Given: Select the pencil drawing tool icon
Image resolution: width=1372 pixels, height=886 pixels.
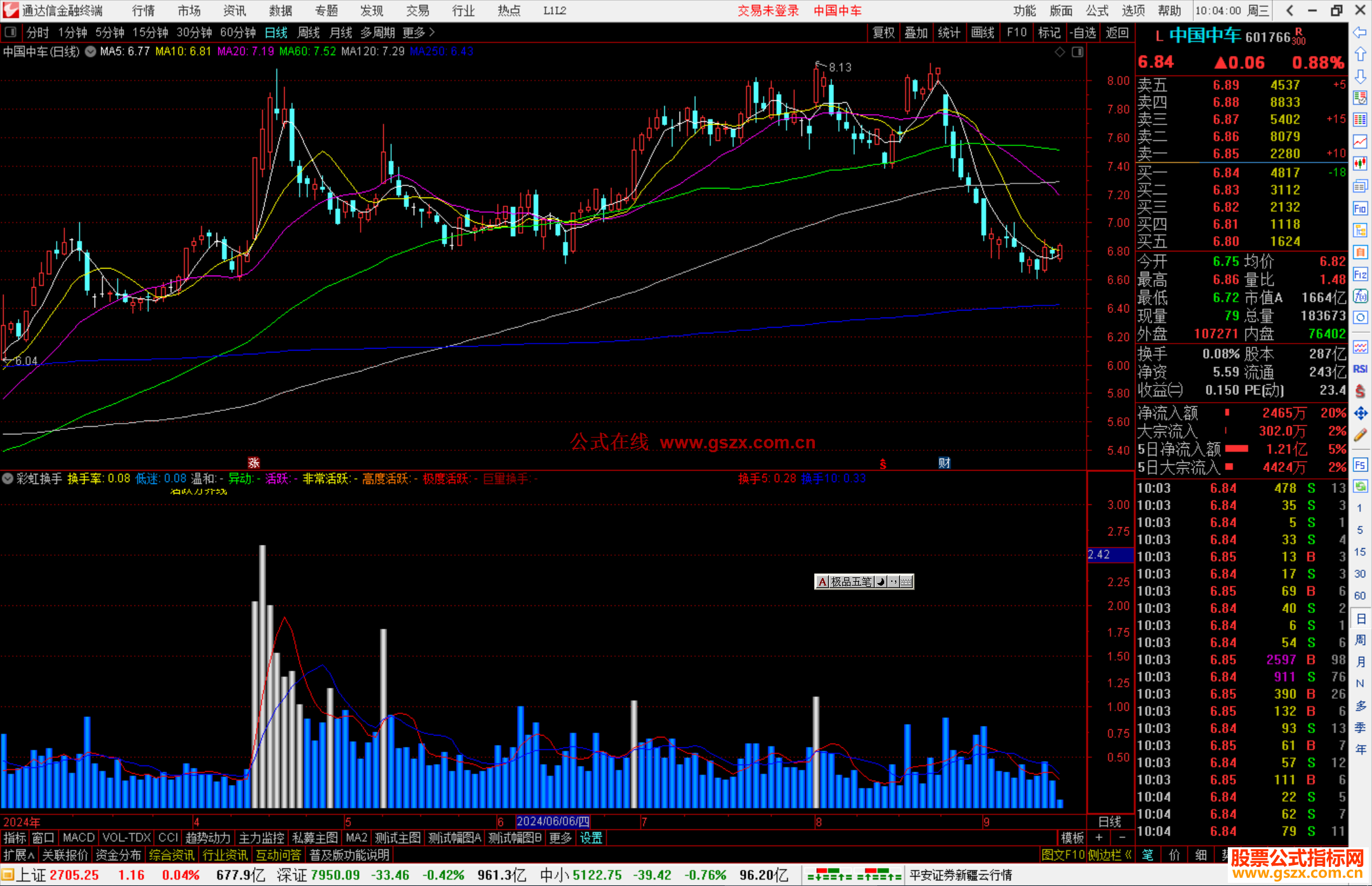Looking at the screenshot, I should [x=1360, y=435].
